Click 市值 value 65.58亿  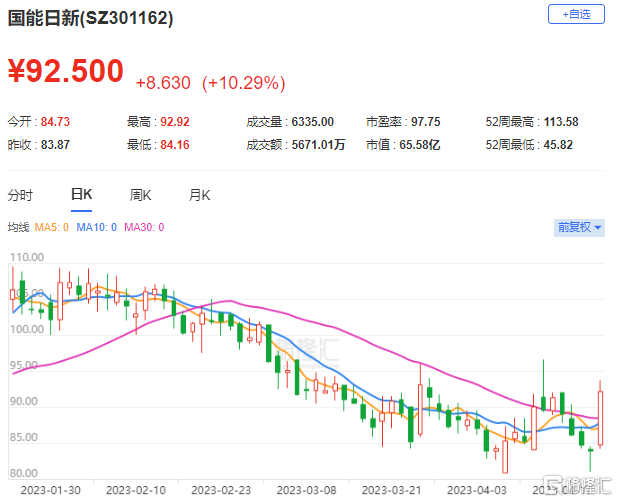coord(420,145)
